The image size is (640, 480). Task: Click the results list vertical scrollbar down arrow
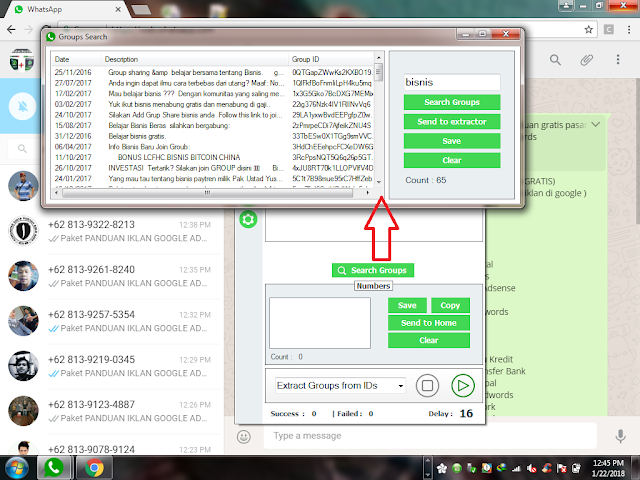click(x=379, y=182)
